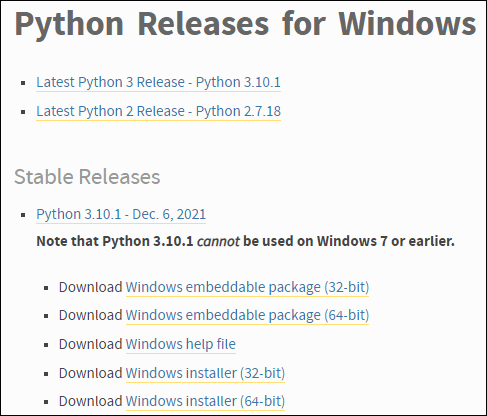Download Windows embeddable package (32-bit)
The image size is (487, 416).
(x=247, y=287)
